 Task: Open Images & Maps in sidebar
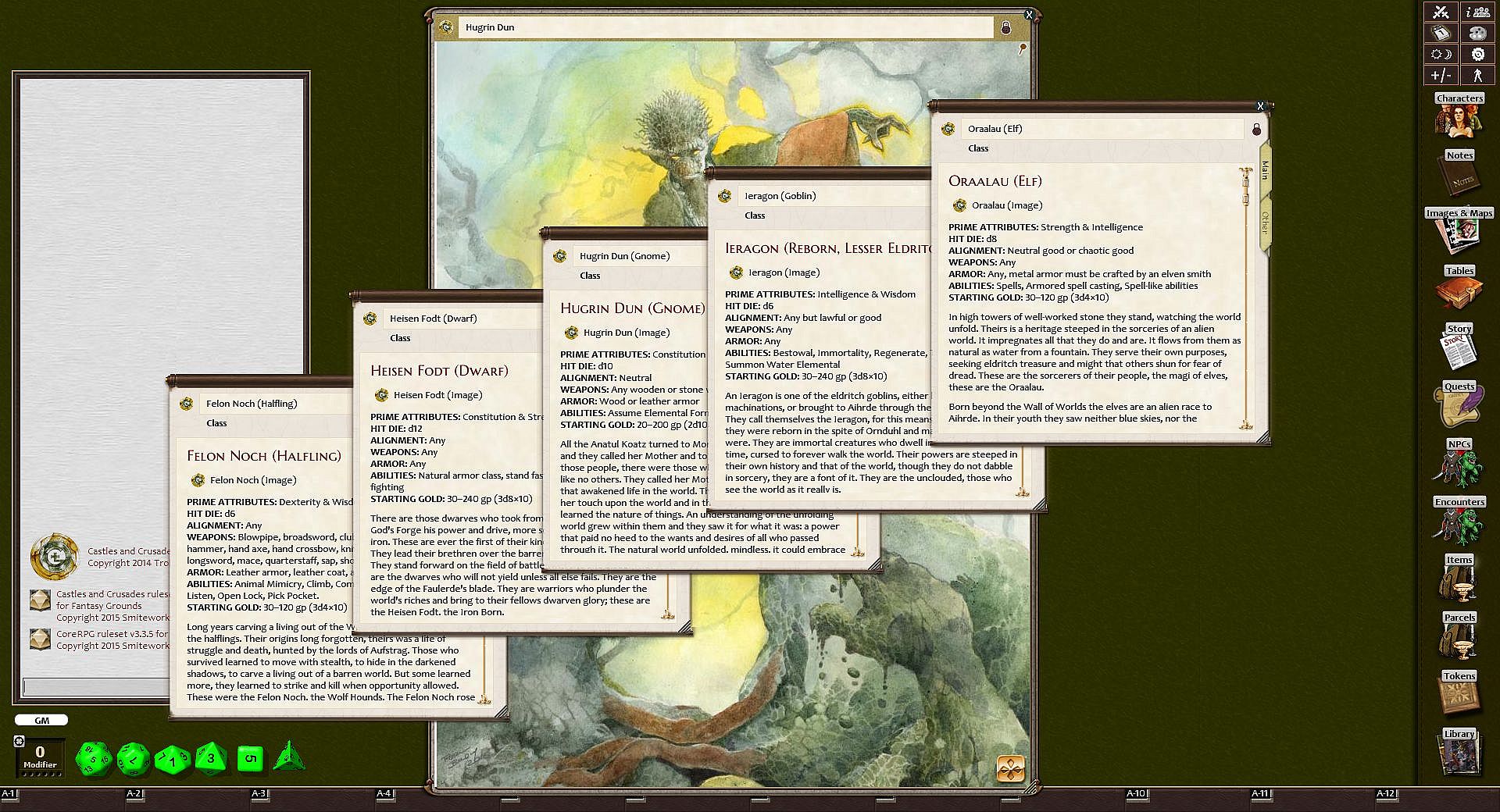pos(1459,231)
